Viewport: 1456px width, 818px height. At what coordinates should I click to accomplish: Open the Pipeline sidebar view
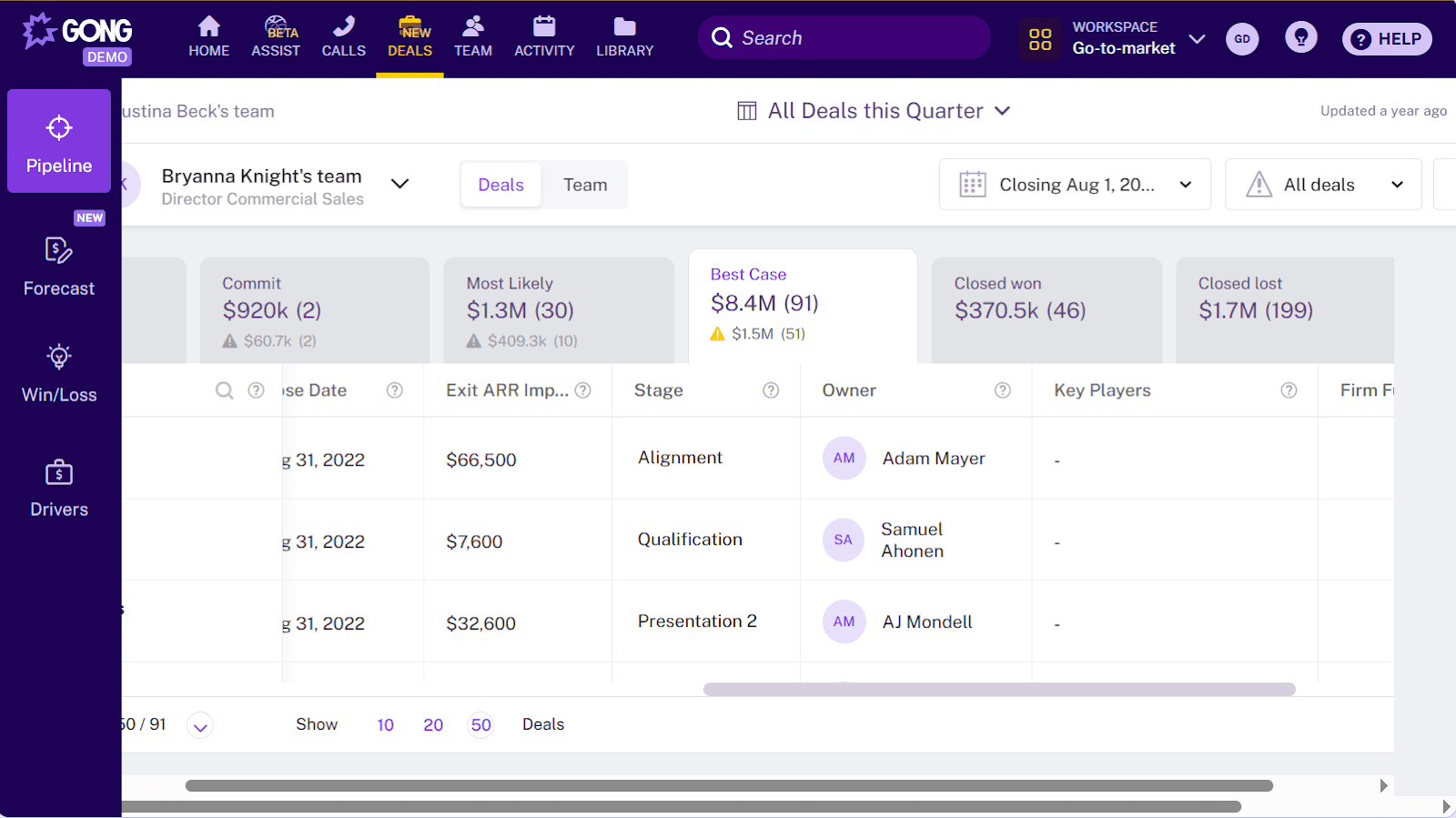[59, 142]
